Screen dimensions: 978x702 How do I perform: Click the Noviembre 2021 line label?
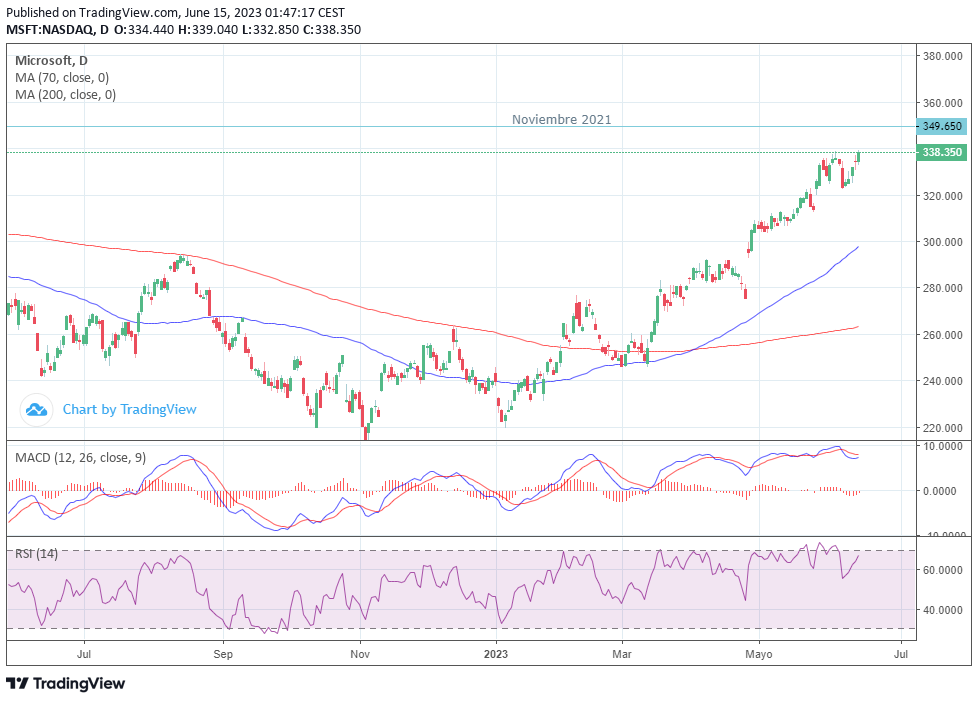point(561,119)
